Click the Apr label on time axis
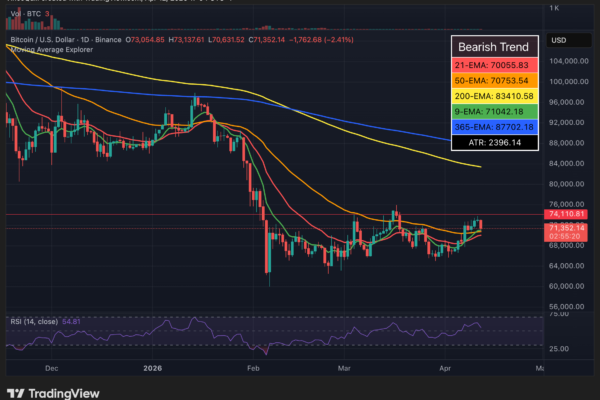Viewport: 600px width, 400px height. point(445,367)
